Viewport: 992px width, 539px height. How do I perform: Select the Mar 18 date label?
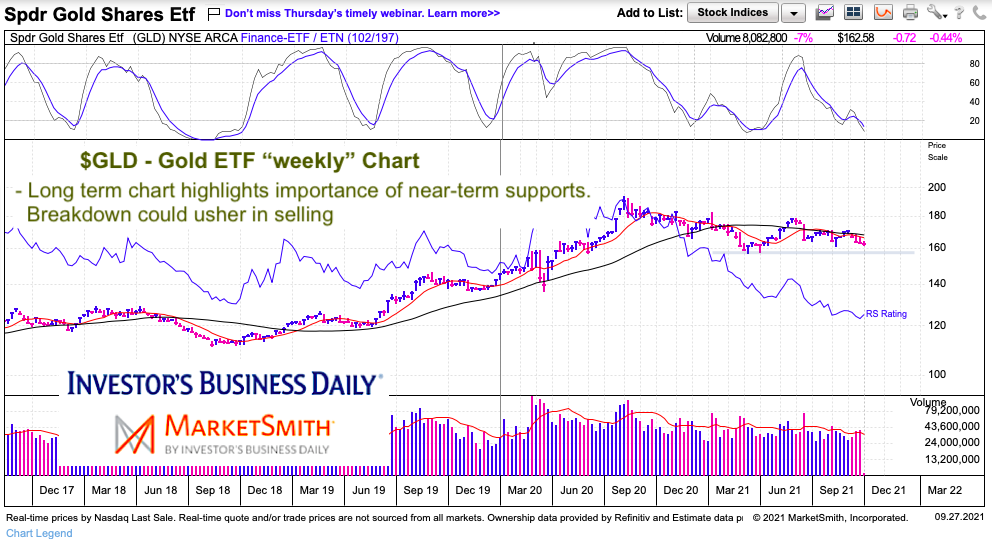[109, 490]
